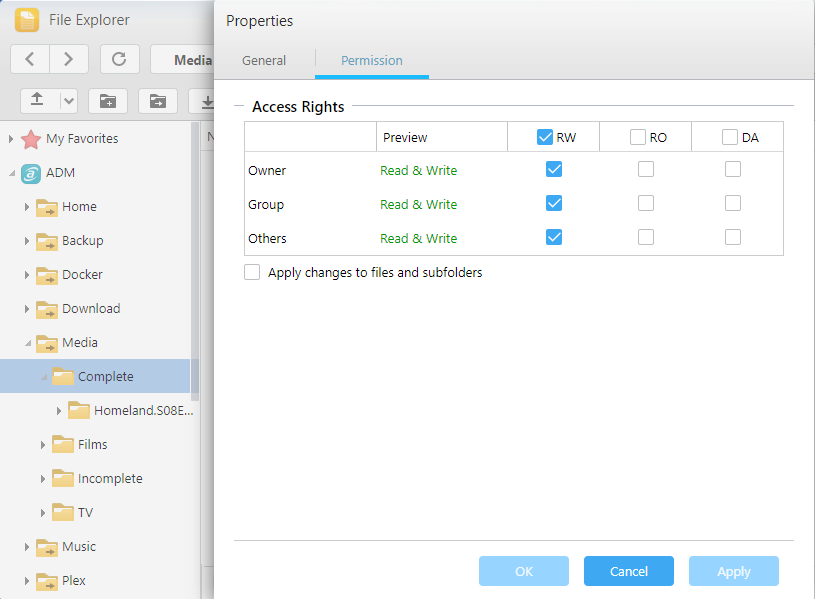Select the Permission tab
This screenshot has height=599, width=815.
coord(372,61)
